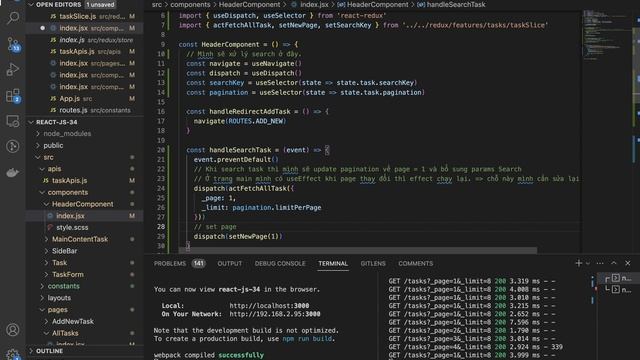Open the panel more actions ellipsis
Screen dimensions: 640x360
[x=600, y=263]
